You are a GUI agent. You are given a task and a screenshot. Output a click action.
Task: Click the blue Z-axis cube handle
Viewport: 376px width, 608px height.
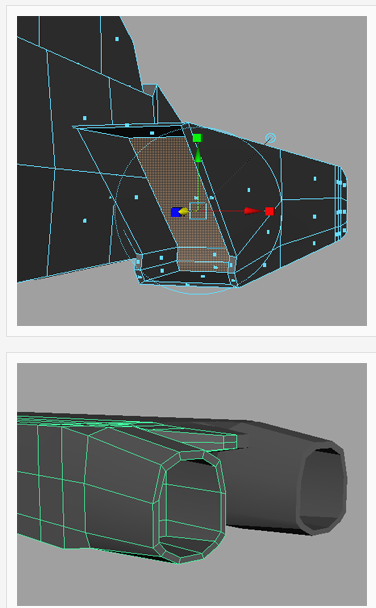point(175,212)
